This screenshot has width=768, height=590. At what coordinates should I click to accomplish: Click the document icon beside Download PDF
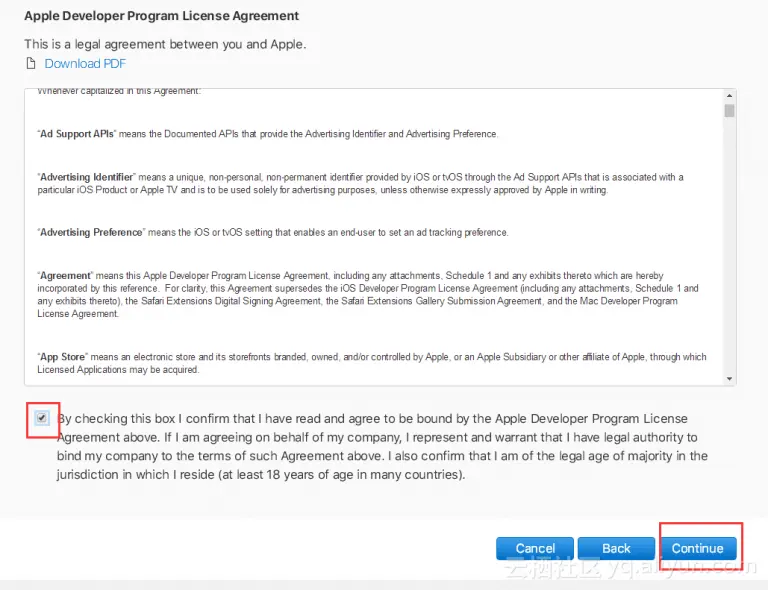(x=30, y=64)
